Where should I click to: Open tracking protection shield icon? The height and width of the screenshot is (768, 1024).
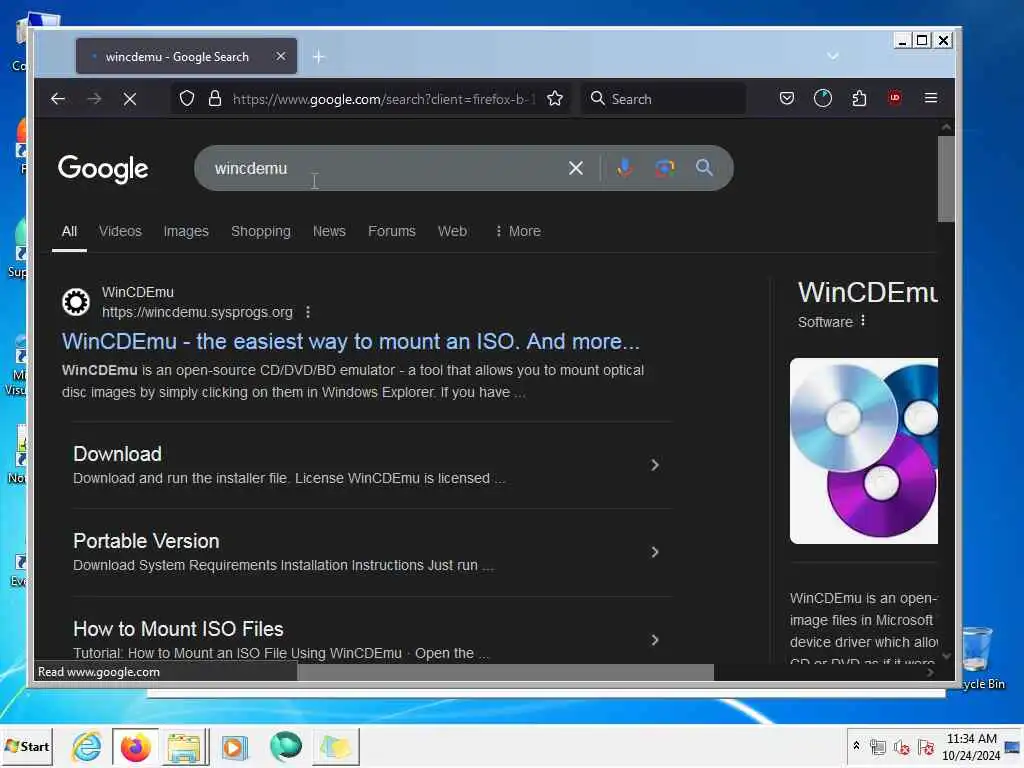[187, 99]
